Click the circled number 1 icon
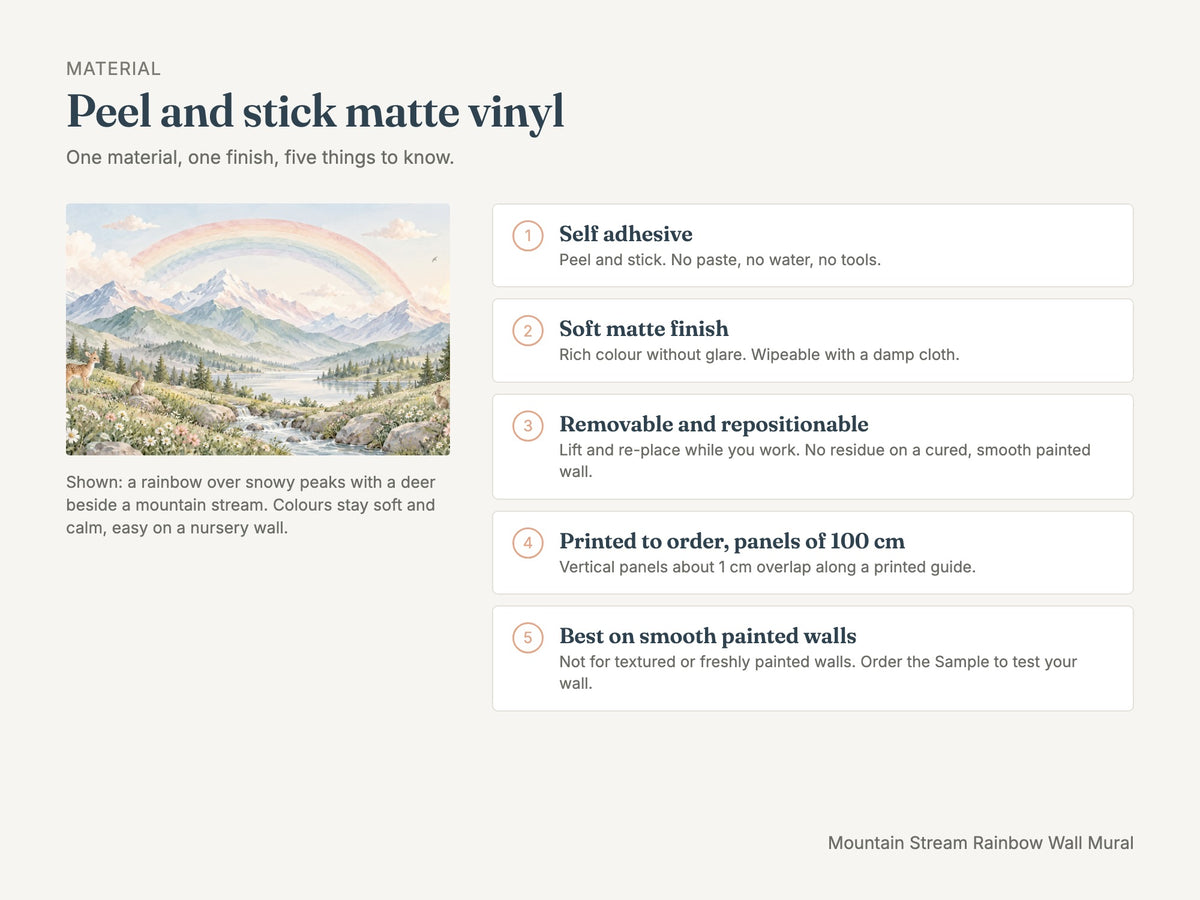The image size is (1200, 900). [x=528, y=236]
